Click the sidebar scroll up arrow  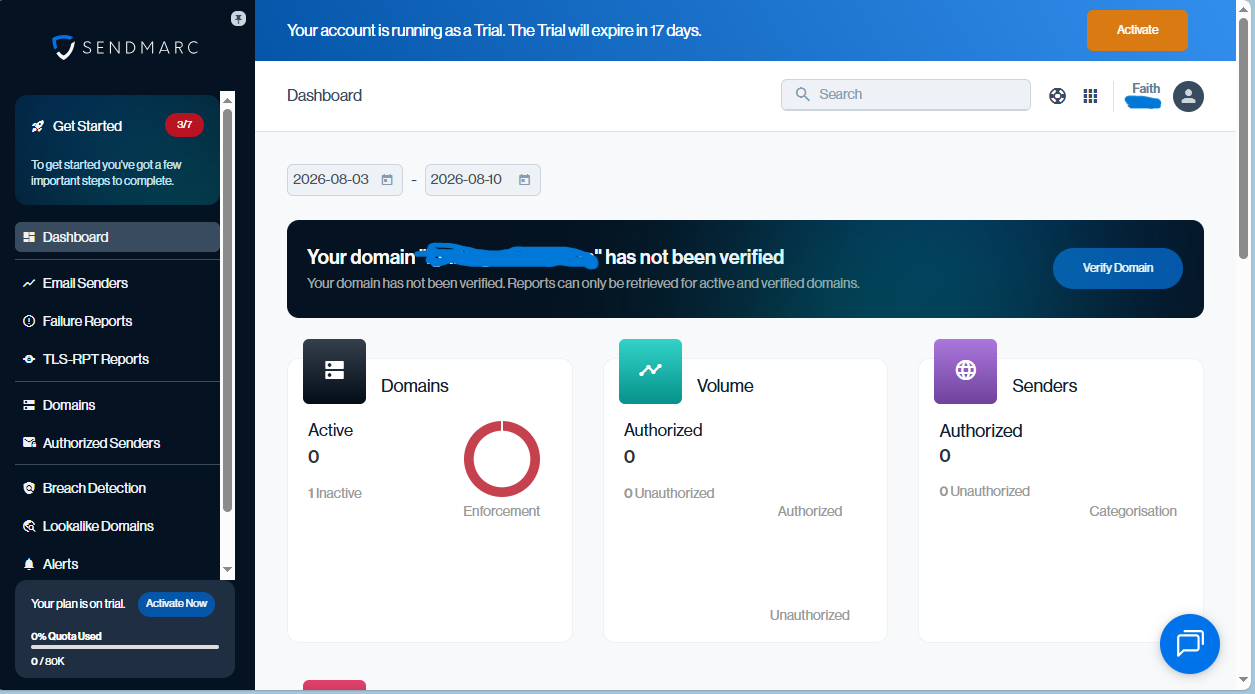point(227,100)
